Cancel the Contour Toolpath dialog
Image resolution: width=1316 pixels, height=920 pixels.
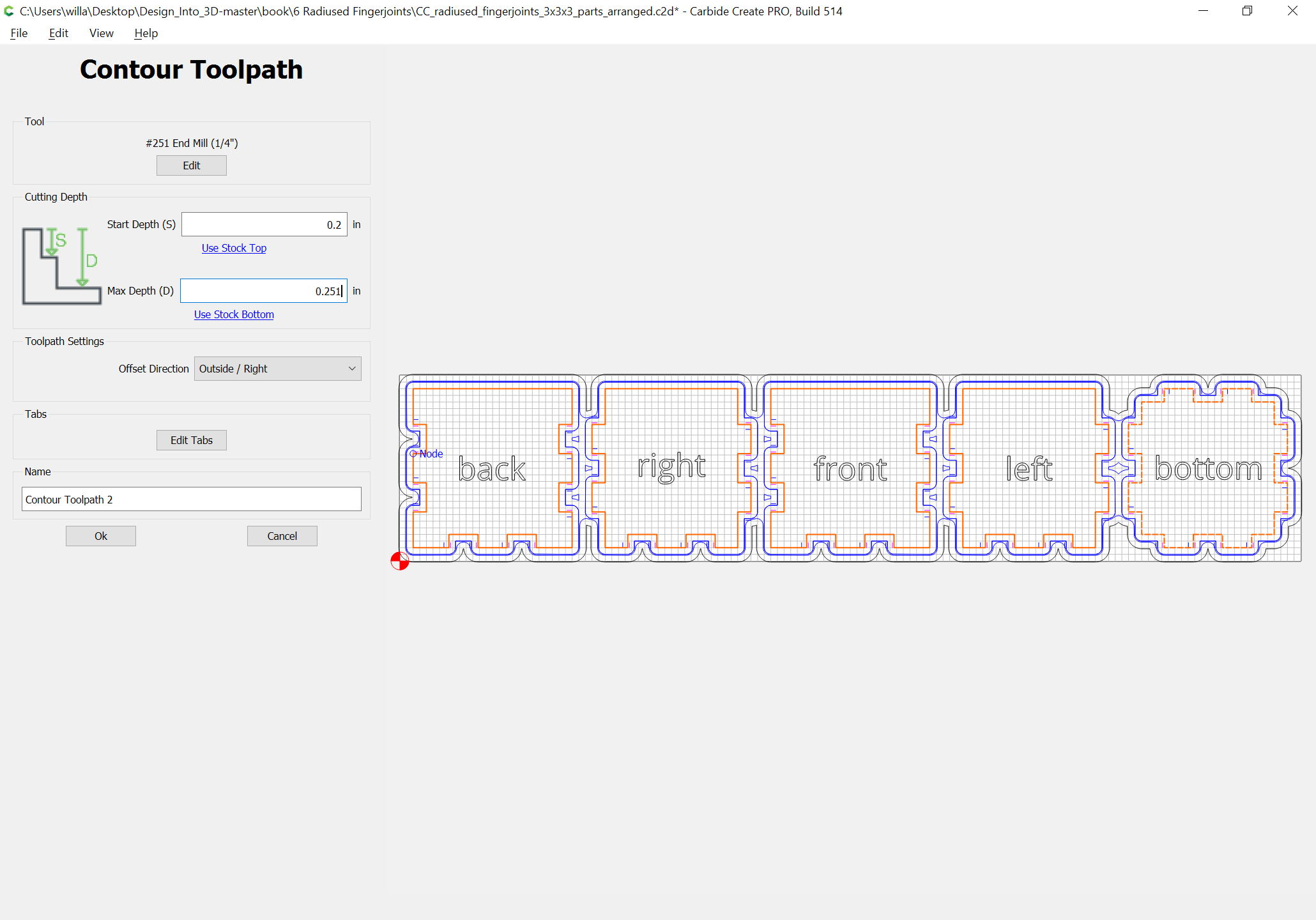tap(282, 536)
